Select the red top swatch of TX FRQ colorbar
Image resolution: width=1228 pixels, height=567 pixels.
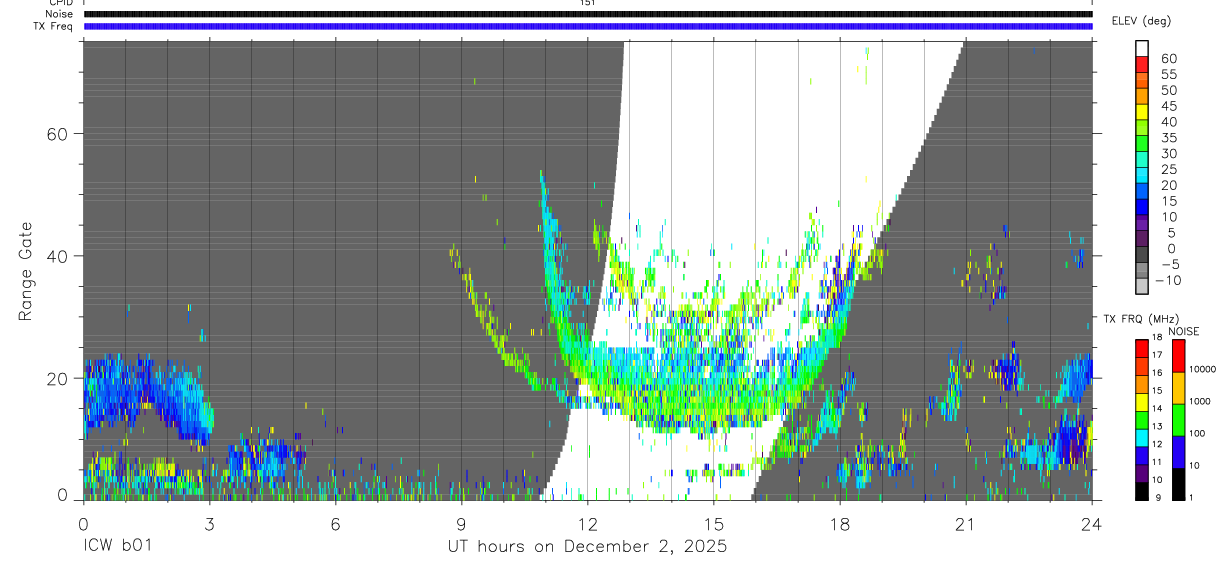click(x=1141, y=348)
